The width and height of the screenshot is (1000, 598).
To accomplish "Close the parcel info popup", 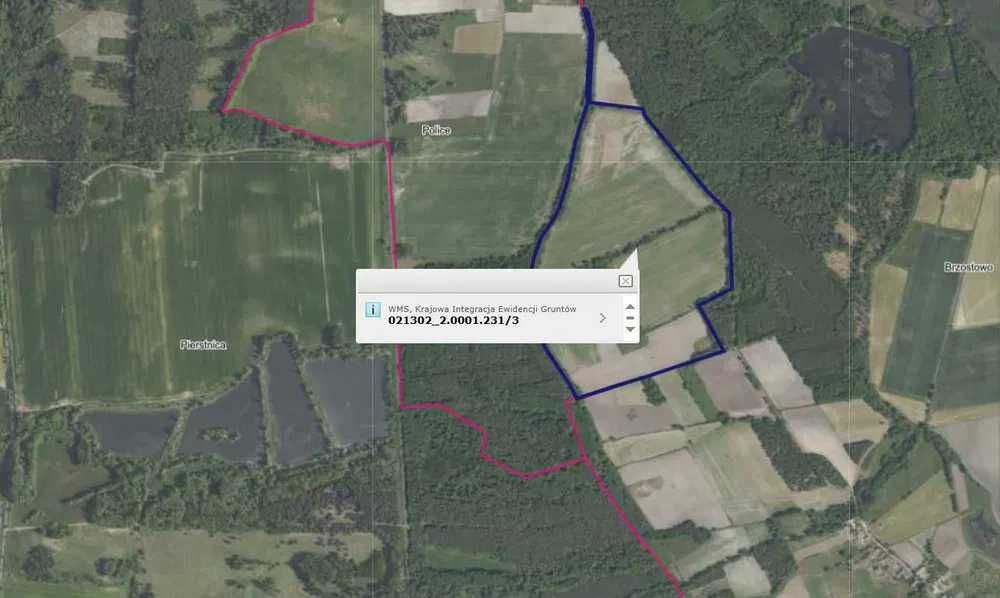I will pos(625,281).
